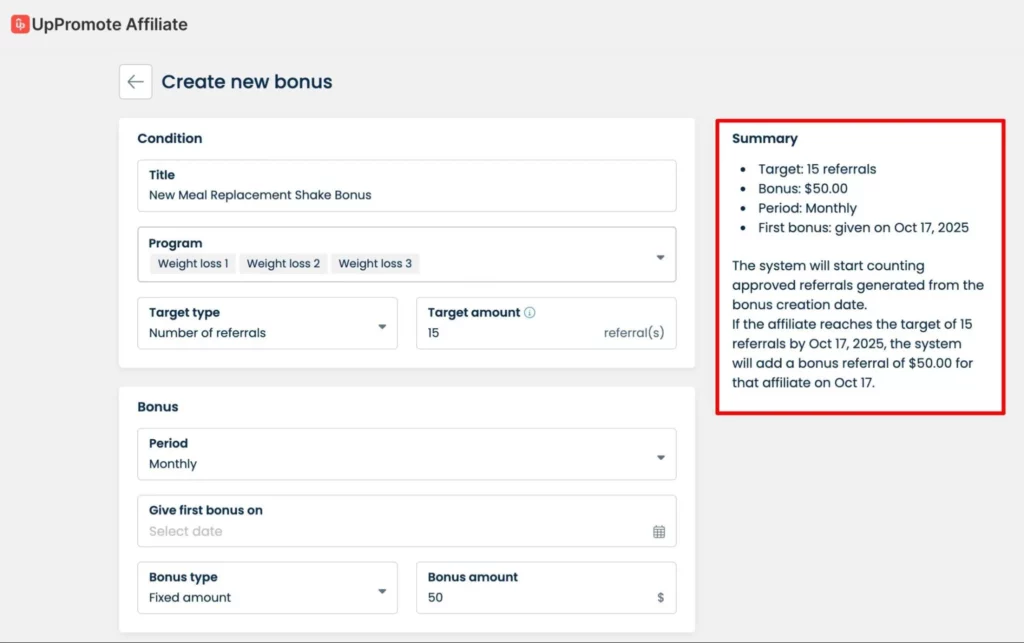Open the calendar icon in date field
1024x643 pixels.
click(659, 532)
